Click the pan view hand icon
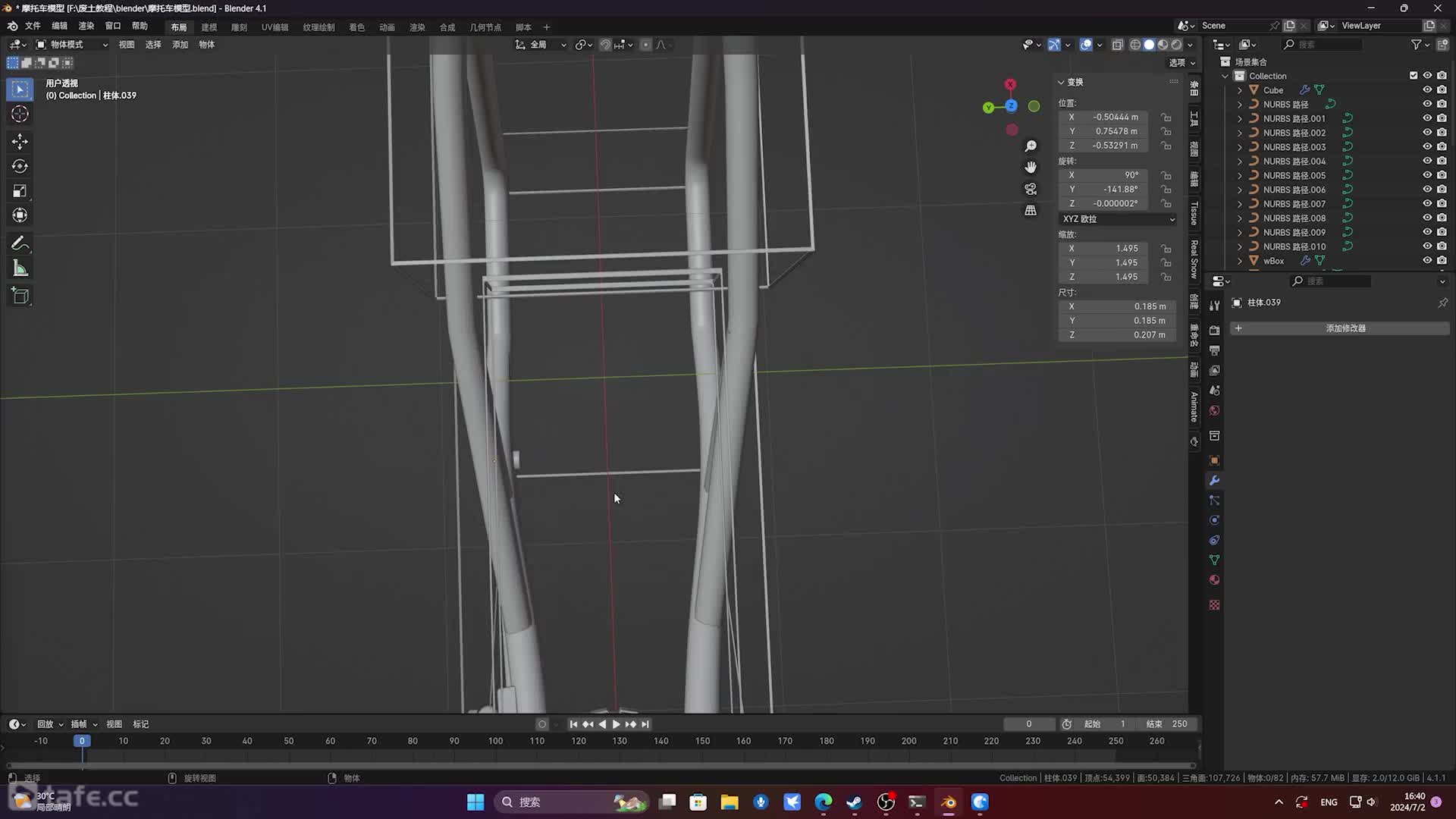Image resolution: width=1456 pixels, height=819 pixels. click(1031, 167)
